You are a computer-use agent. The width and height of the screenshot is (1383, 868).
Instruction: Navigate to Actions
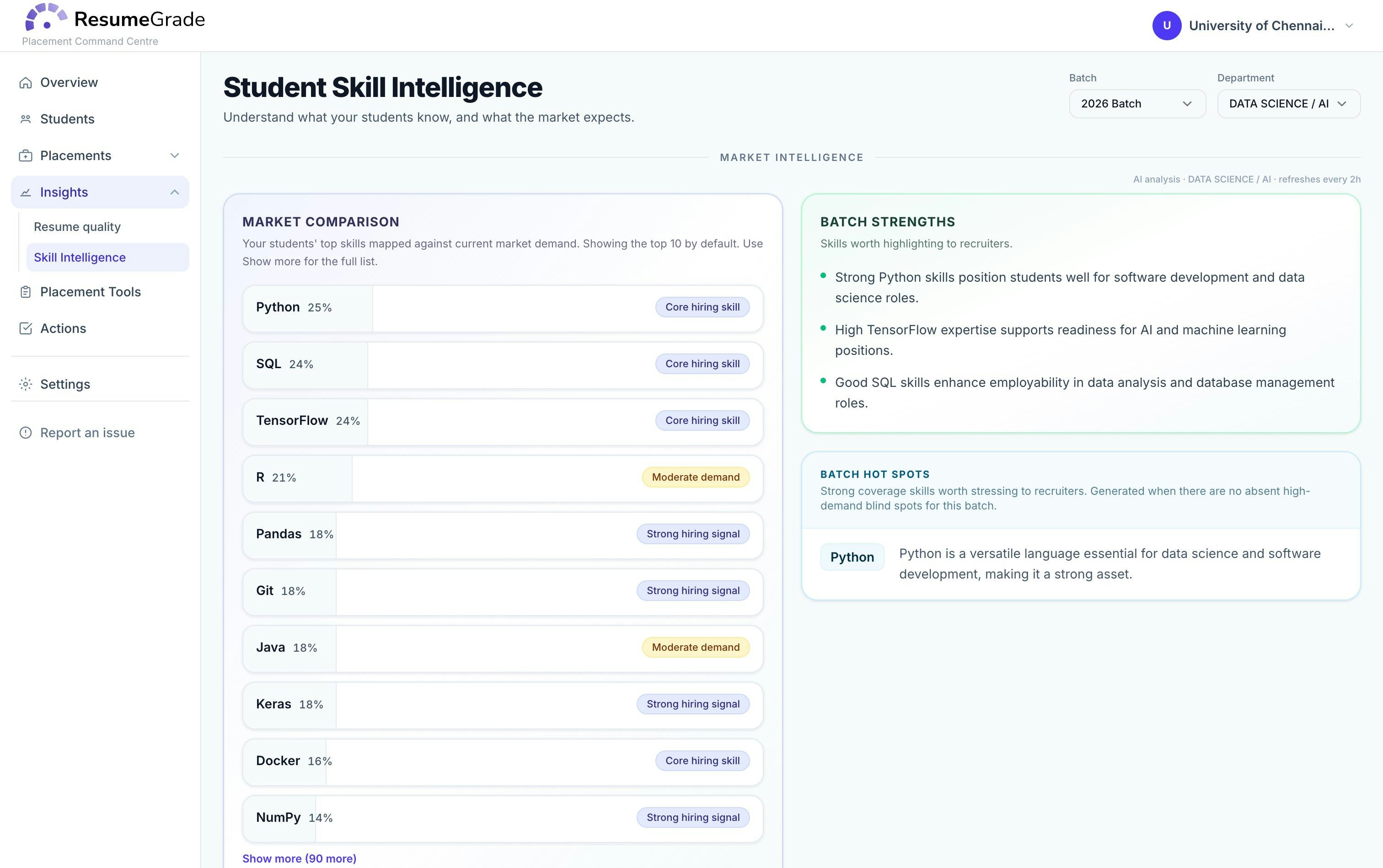100,328
